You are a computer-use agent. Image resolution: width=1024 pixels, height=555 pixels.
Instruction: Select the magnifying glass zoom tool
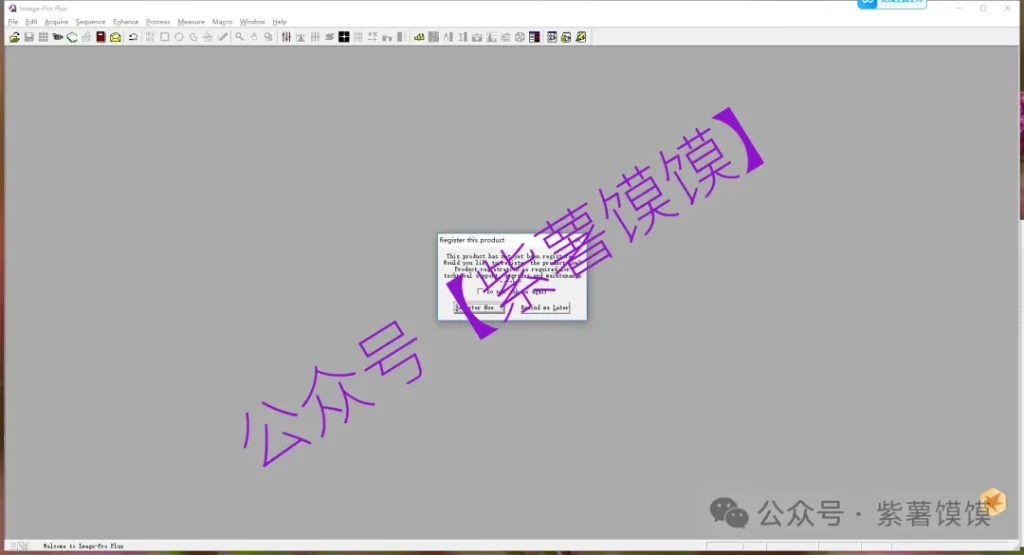(x=240, y=37)
